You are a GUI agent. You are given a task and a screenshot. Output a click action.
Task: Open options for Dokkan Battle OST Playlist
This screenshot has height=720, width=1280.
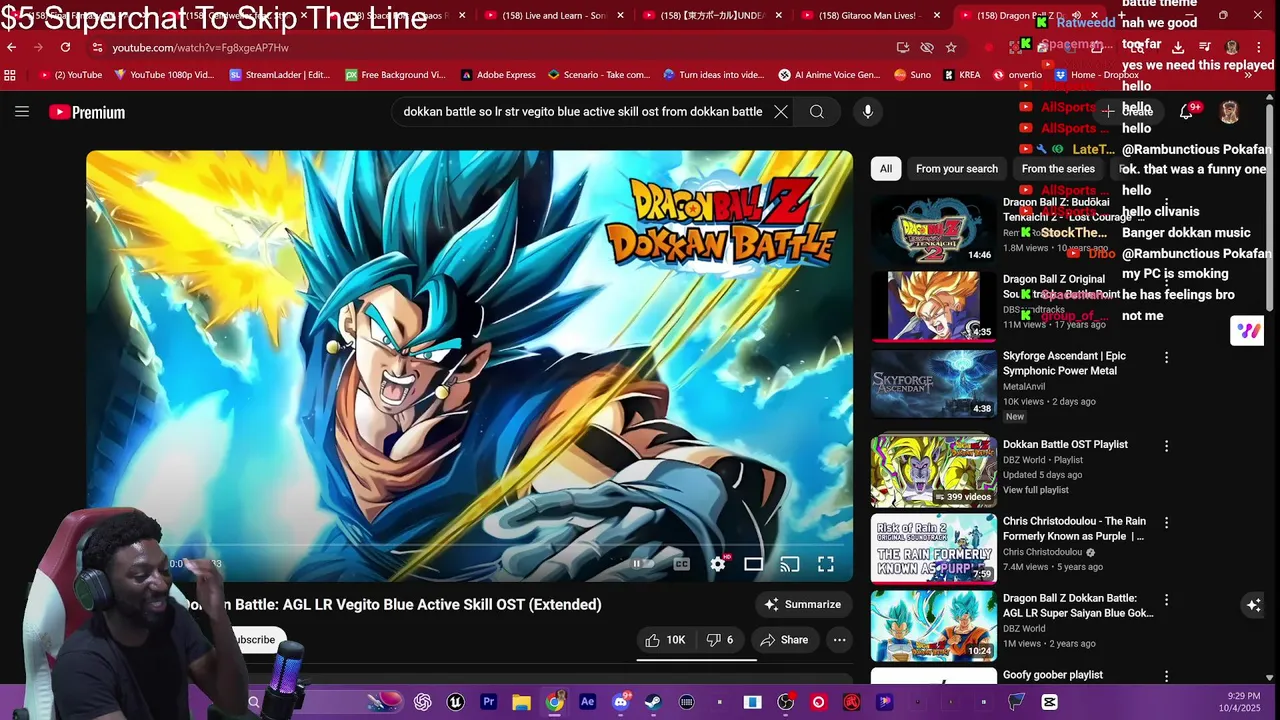click(x=1166, y=445)
